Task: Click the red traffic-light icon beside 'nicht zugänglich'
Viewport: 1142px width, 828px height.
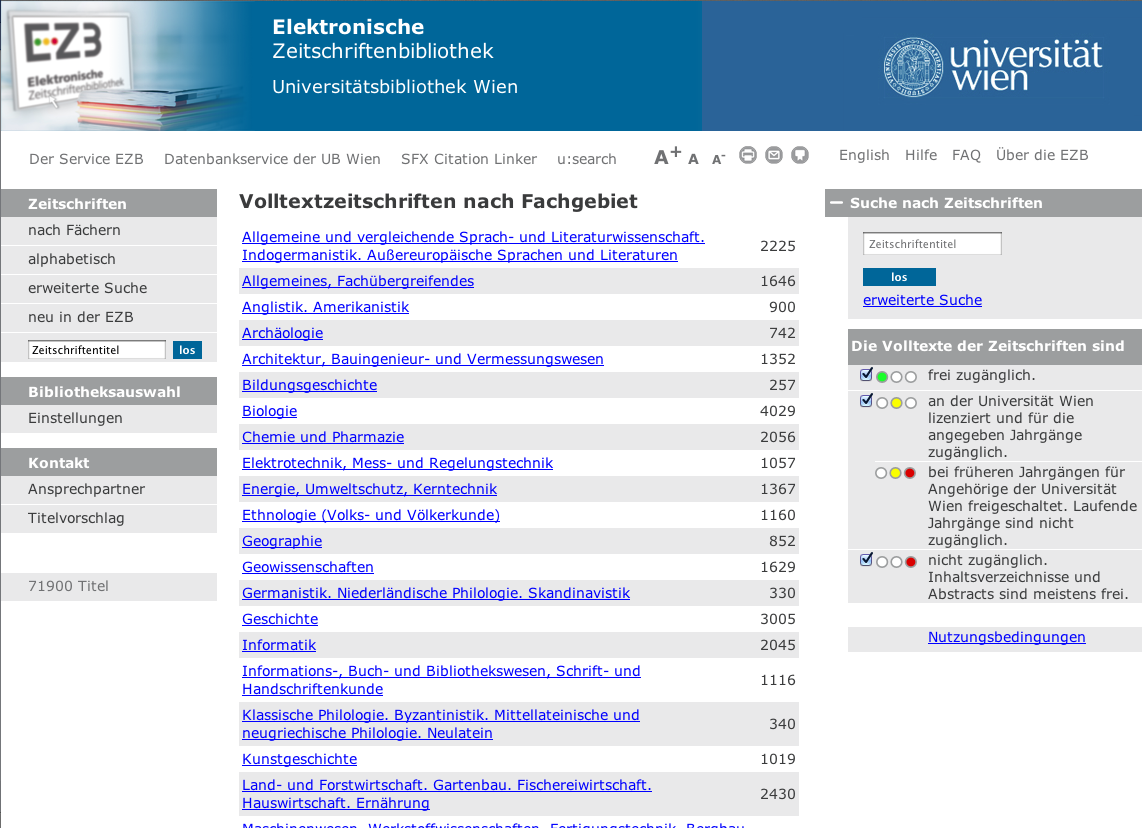Action: (x=896, y=561)
